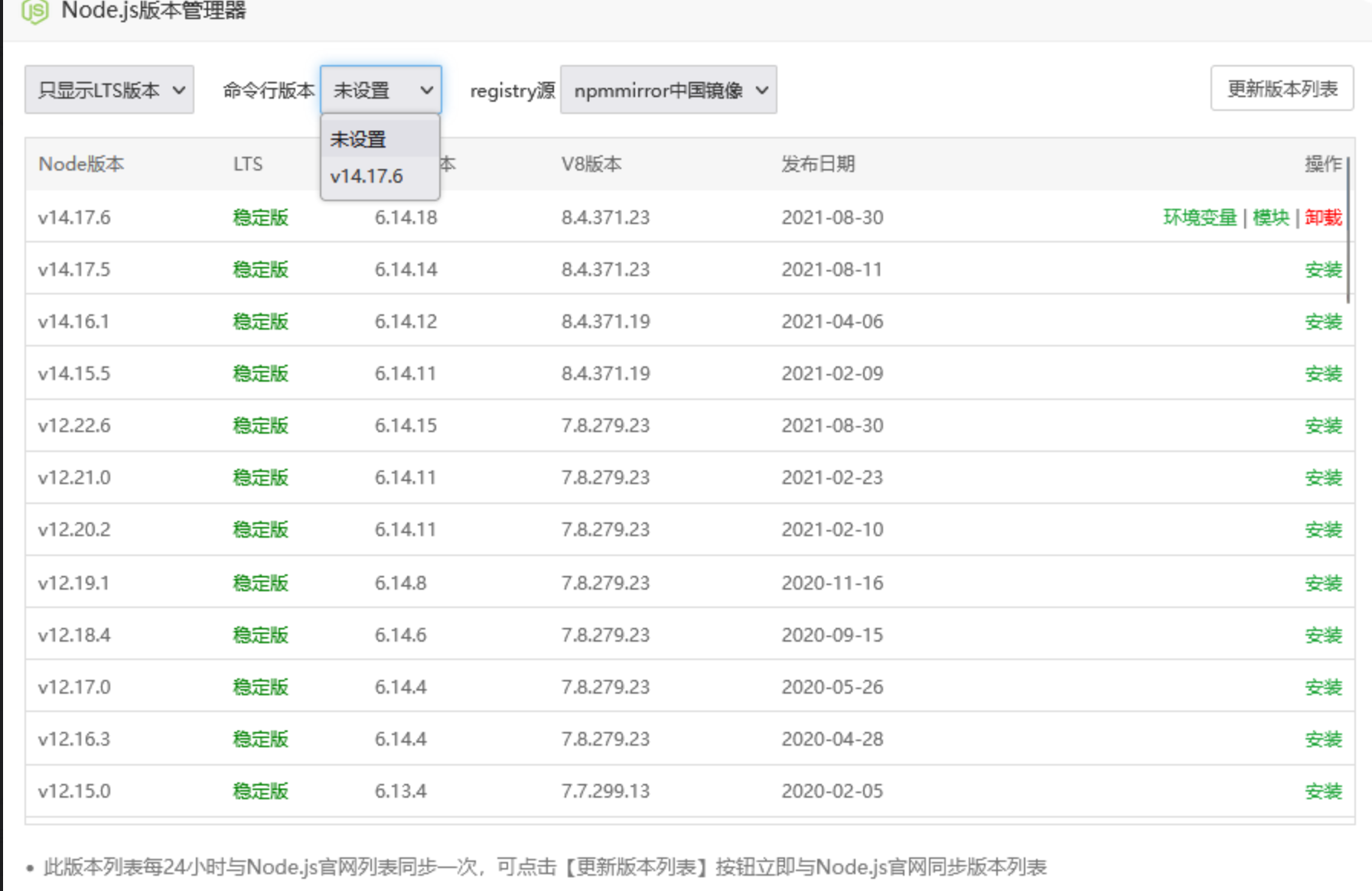Click npm version 6.14.12 cell
This screenshot has height=891, width=1372.
click(x=406, y=321)
